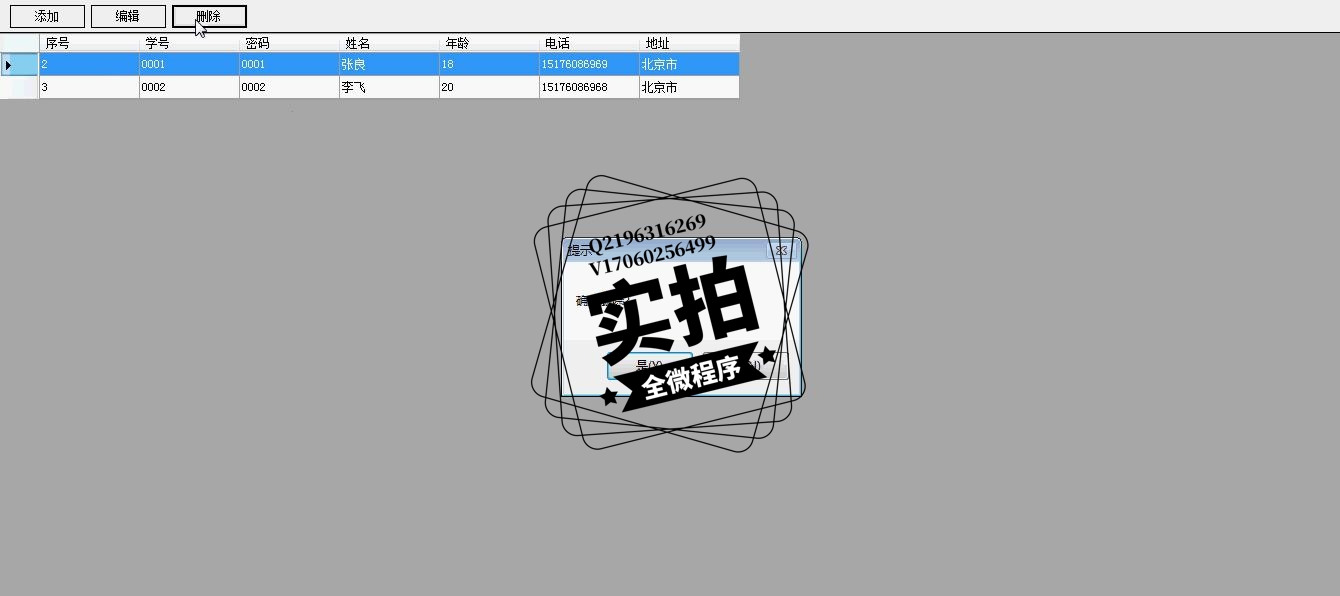Click 北京市 in 李飞's row
The image size is (1340, 596).
689,87
